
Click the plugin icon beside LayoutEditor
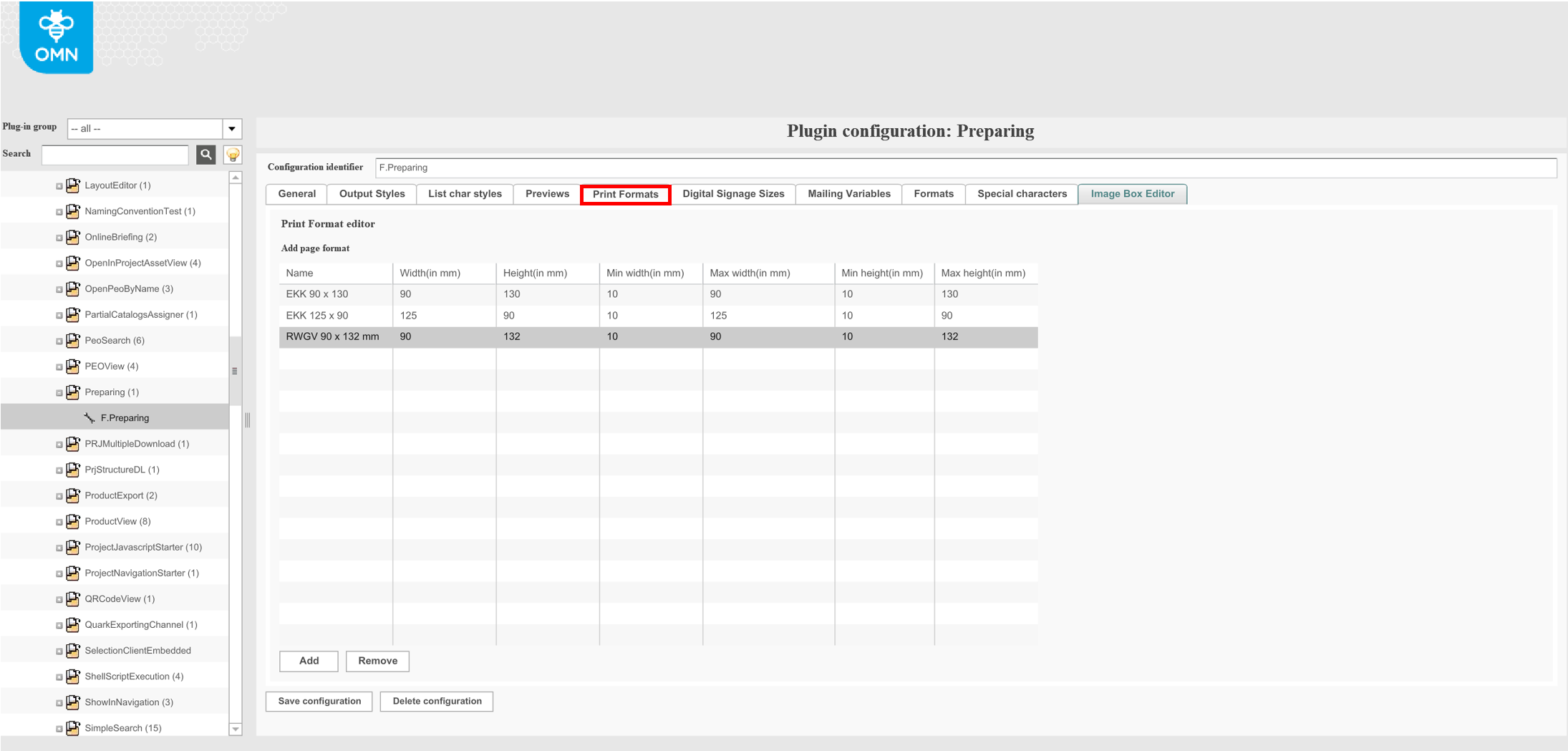pyautogui.click(x=72, y=185)
